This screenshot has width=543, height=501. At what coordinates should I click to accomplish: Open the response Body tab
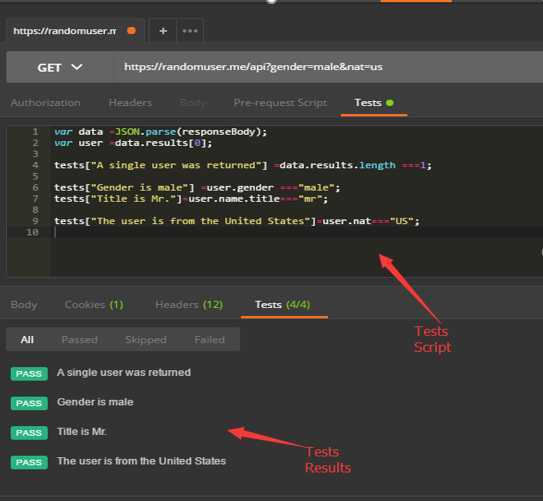click(24, 305)
